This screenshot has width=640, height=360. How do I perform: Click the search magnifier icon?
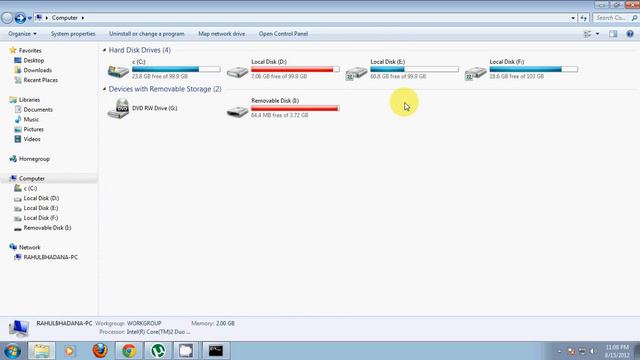pyautogui.click(x=634, y=18)
